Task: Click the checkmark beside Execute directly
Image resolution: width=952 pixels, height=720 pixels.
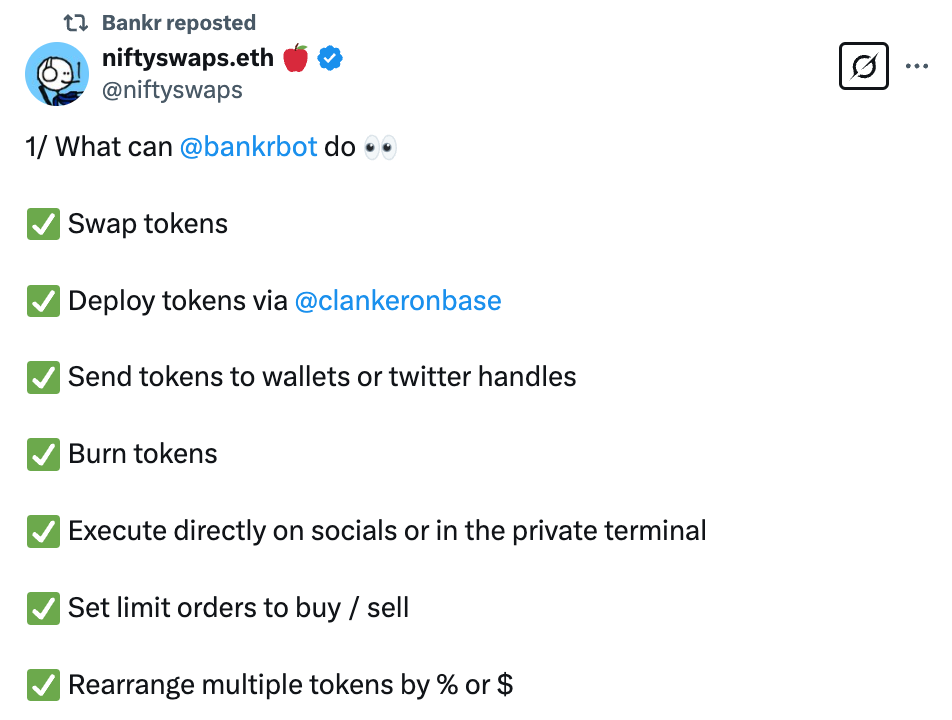Action: pos(43,531)
